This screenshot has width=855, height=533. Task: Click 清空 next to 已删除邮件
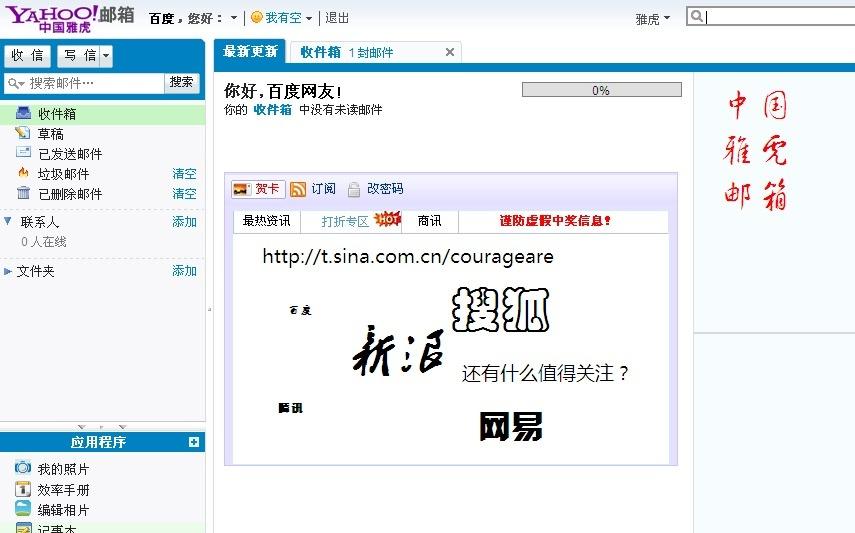pyautogui.click(x=184, y=193)
